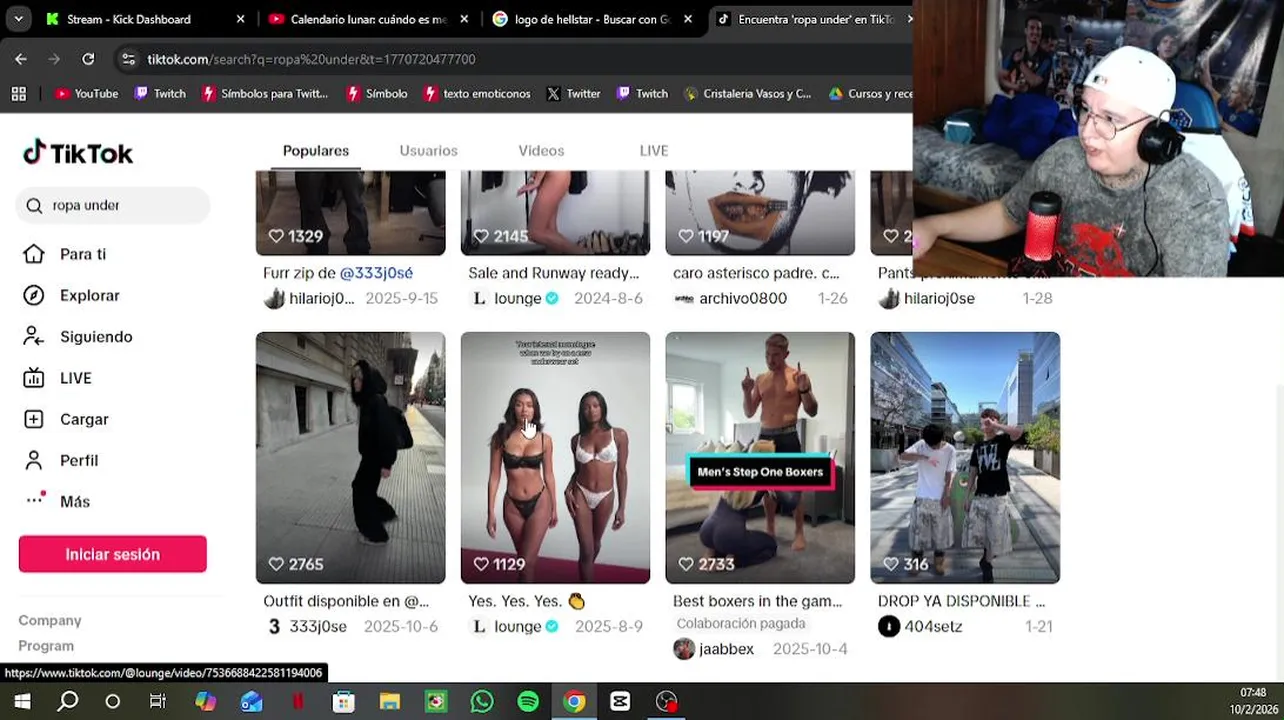
Task: Open the @333j0sé mention link
Action: click(x=376, y=273)
